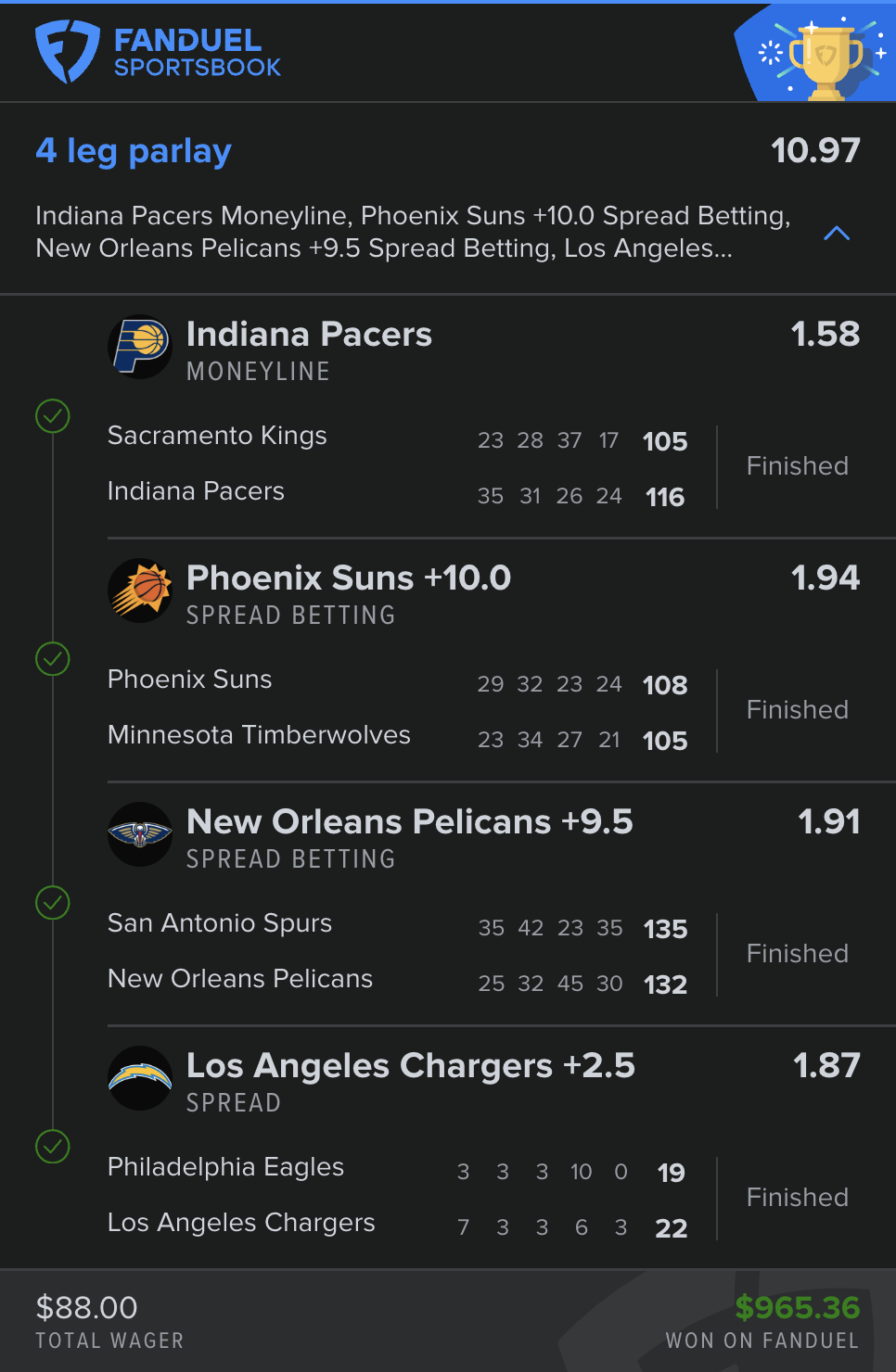
Task: Select the Los Angeles Chargers +2.5 leg
Action: point(410,1066)
